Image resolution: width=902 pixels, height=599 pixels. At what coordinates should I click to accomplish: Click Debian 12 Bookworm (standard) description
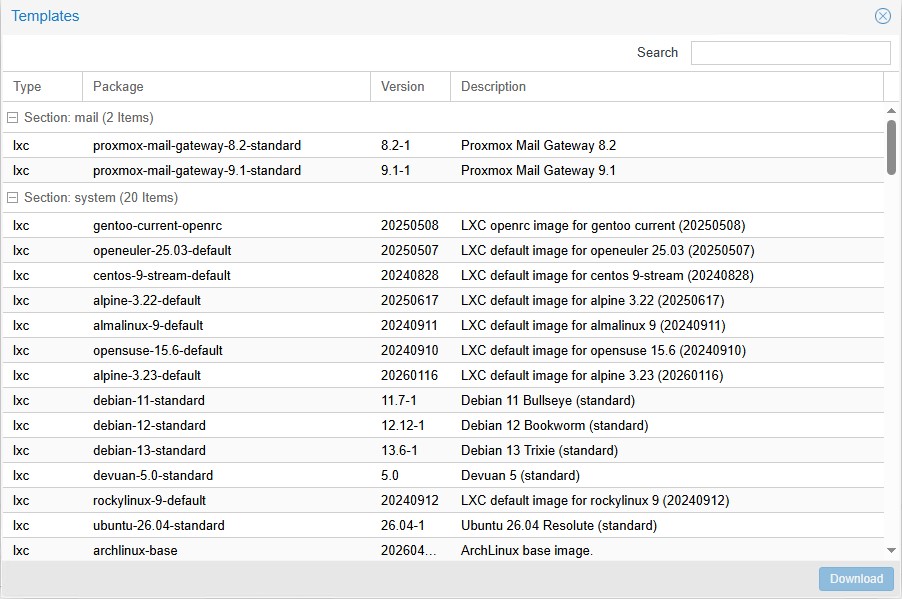555,426
